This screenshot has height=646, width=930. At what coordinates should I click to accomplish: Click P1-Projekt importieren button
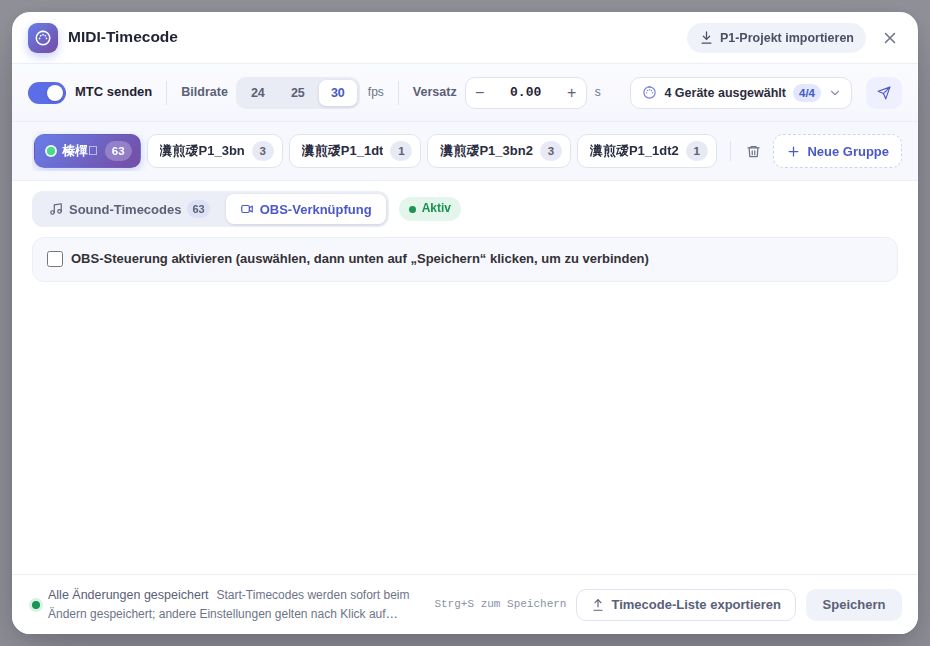(776, 38)
